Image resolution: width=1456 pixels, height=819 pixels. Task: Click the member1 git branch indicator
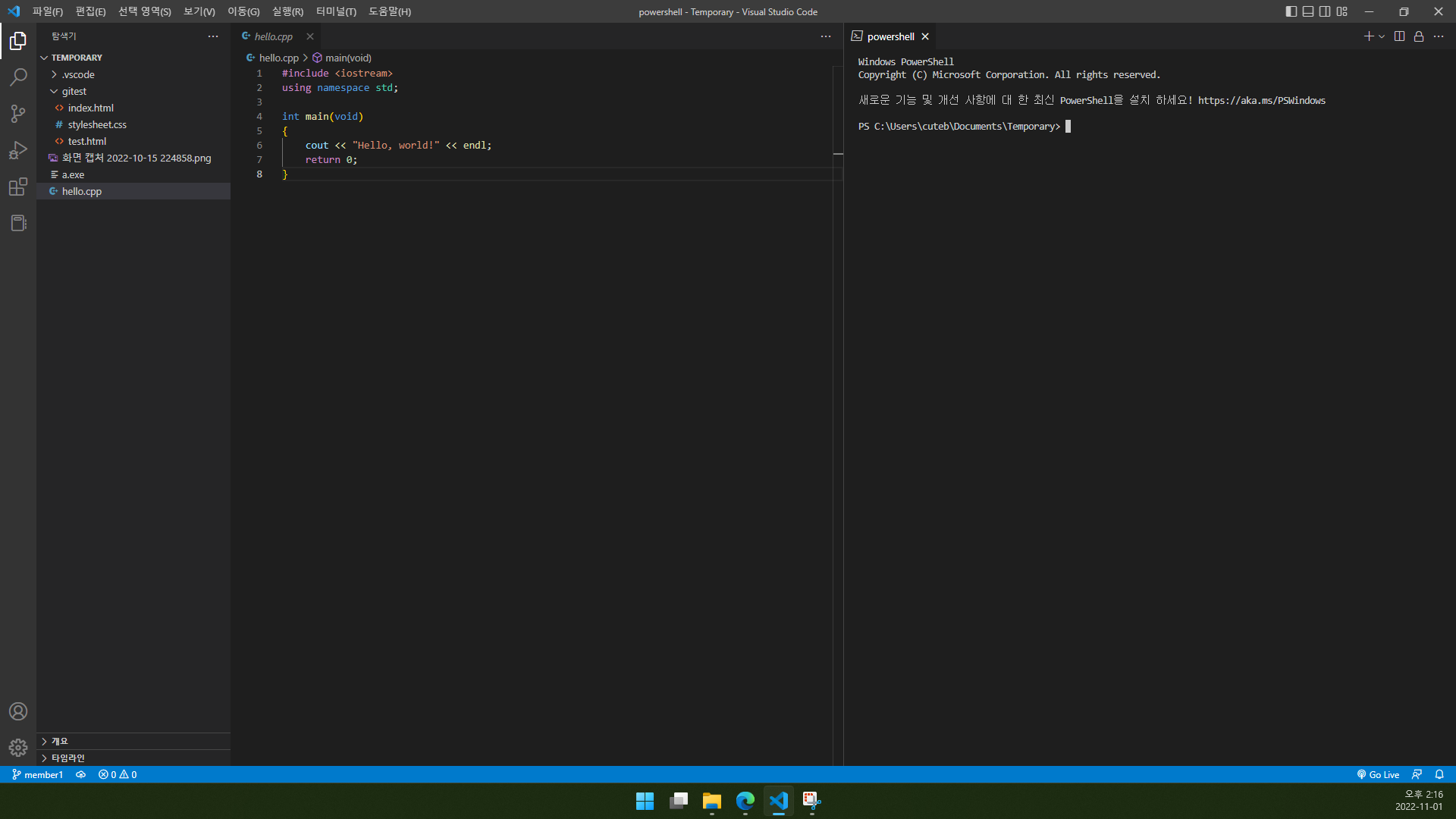[x=37, y=774]
